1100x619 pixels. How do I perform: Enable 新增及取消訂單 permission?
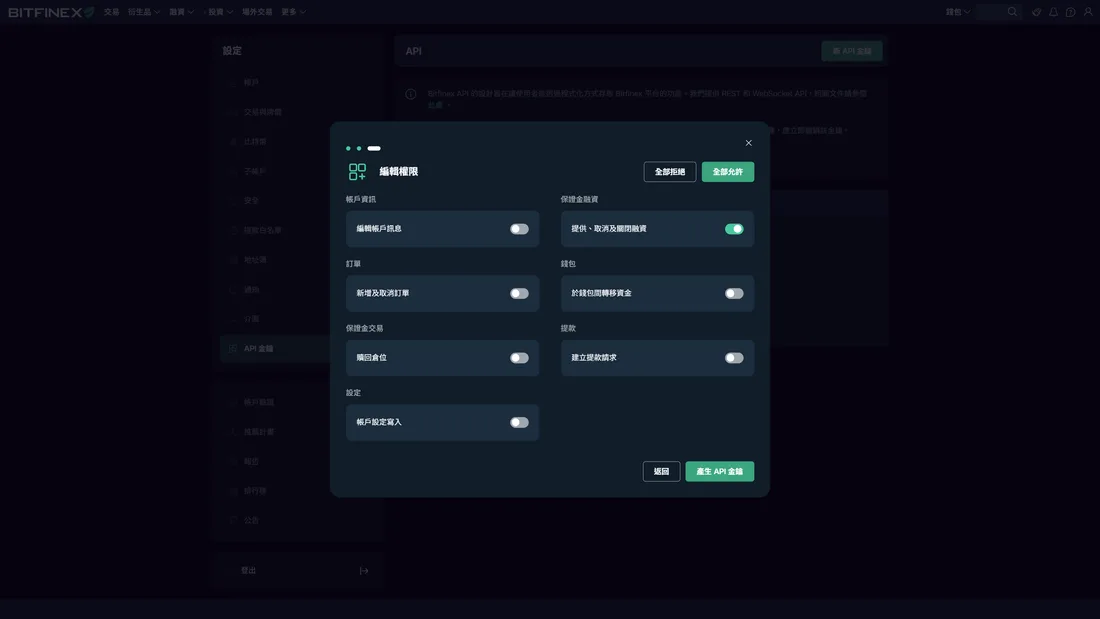(519, 293)
